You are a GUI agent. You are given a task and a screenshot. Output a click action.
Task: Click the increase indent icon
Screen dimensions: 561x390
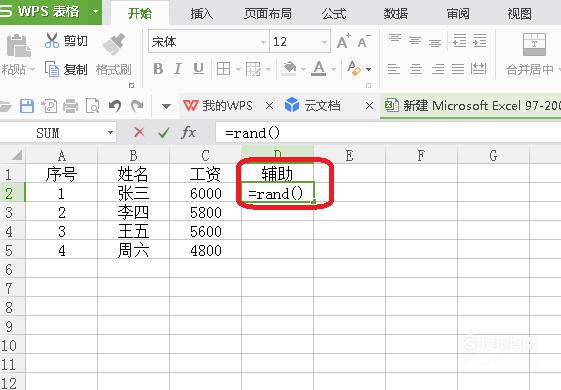pyautogui.click(x=479, y=41)
